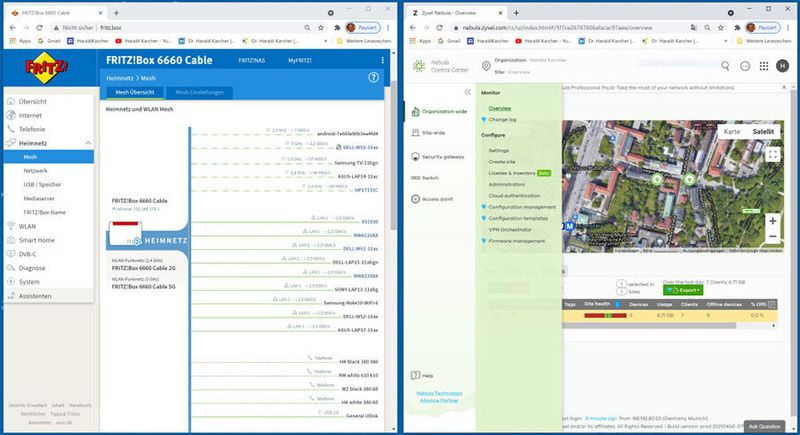The image size is (800, 435).
Task: Open the WLAN section in FRITZ!Box
Action: point(27,226)
